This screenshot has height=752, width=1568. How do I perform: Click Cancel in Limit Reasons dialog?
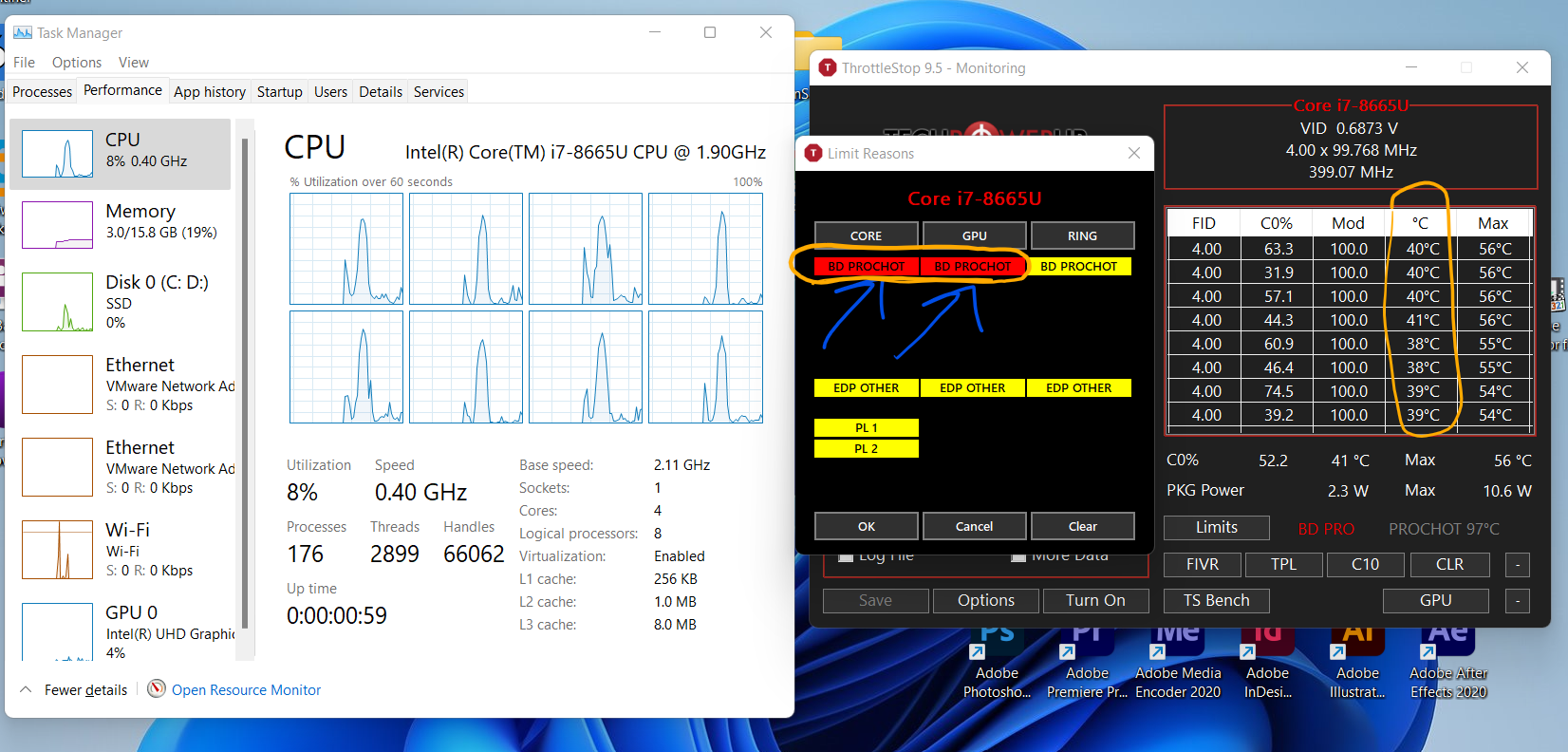pos(974,526)
